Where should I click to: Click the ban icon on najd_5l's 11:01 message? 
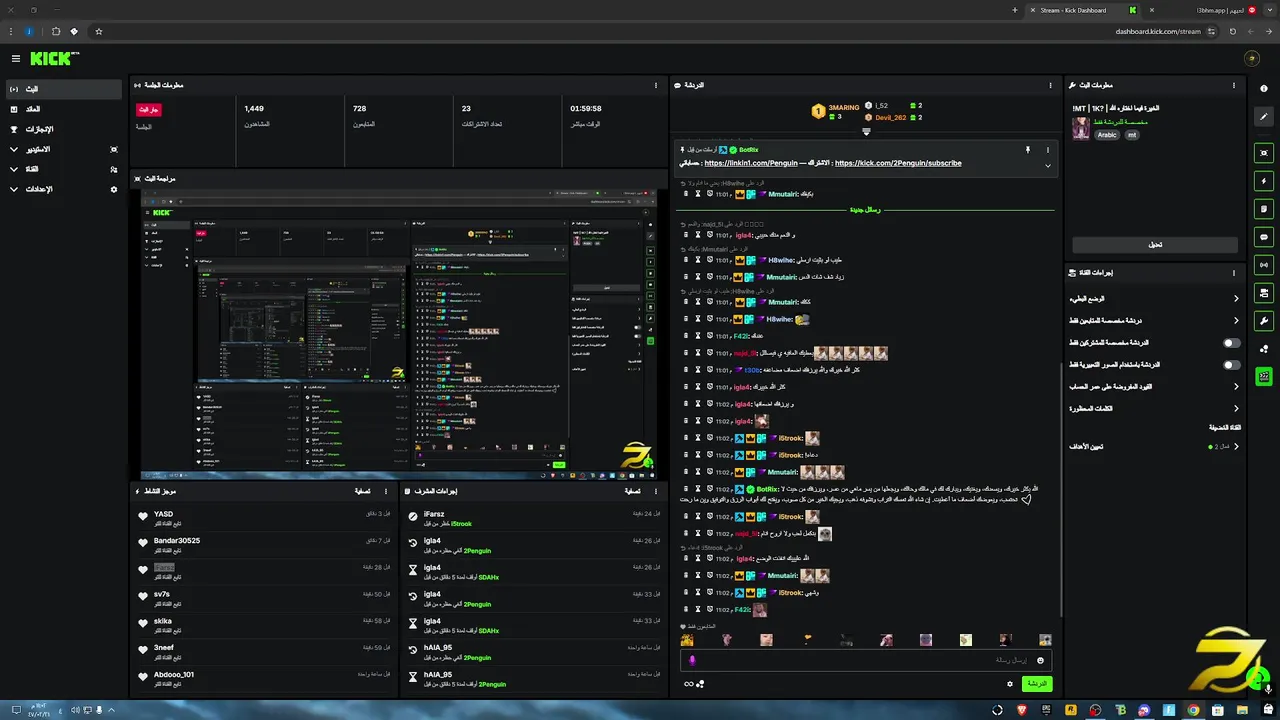tap(709, 353)
